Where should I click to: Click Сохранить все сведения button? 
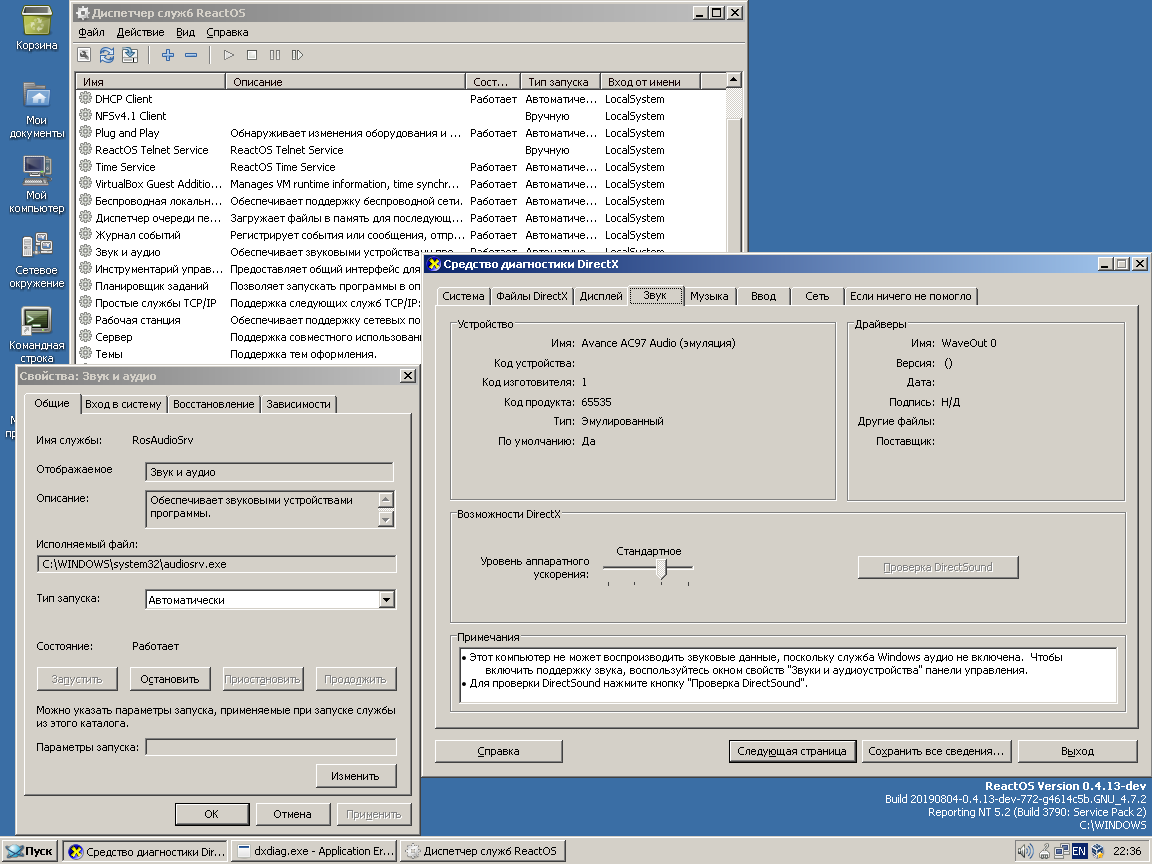[936, 751]
